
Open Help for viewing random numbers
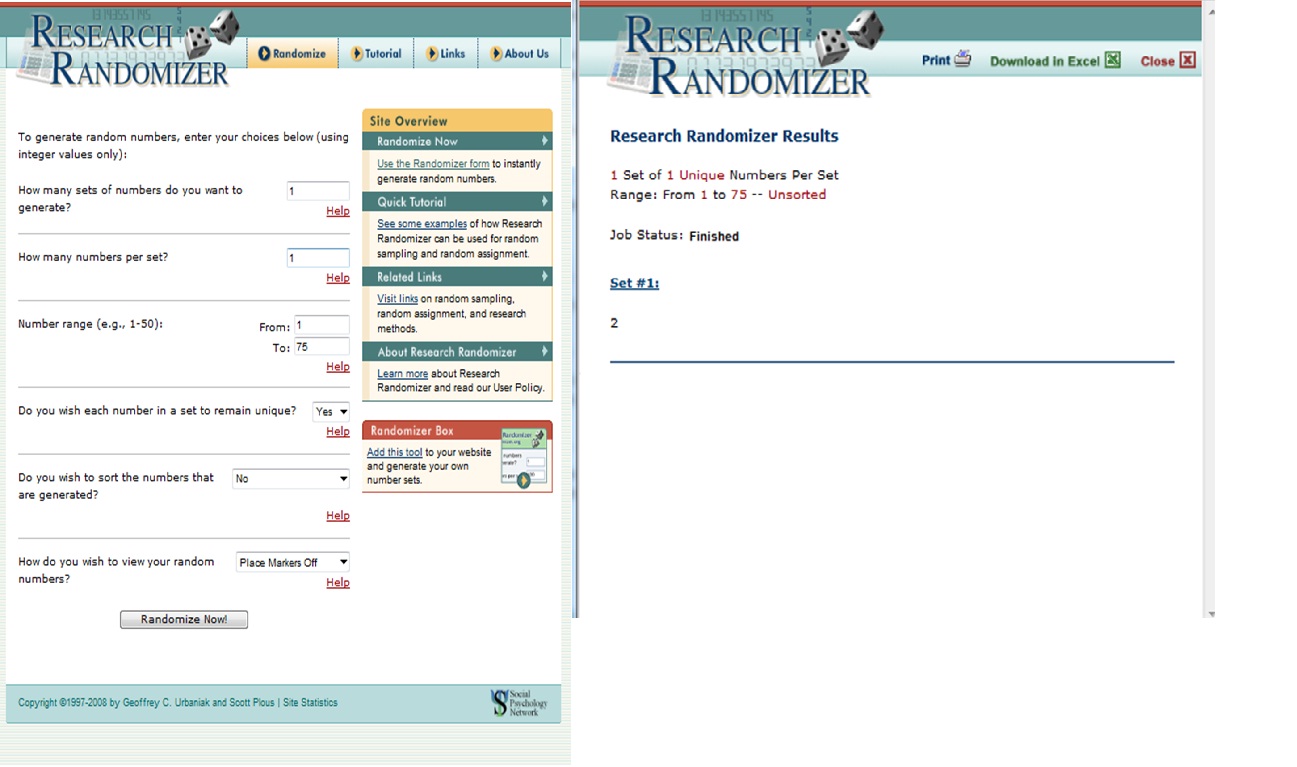pos(338,582)
